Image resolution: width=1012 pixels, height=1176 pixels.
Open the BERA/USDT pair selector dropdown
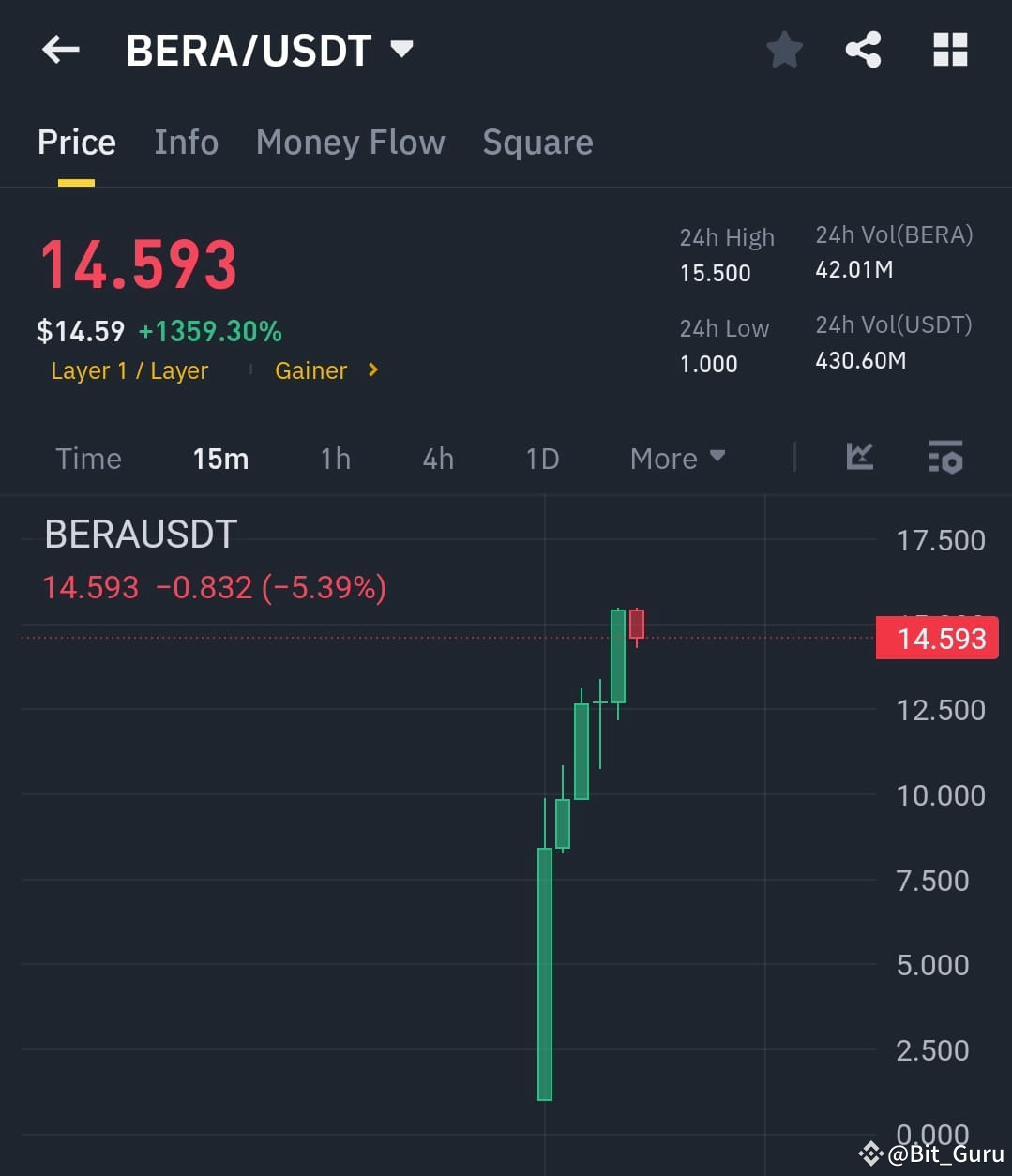click(402, 50)
